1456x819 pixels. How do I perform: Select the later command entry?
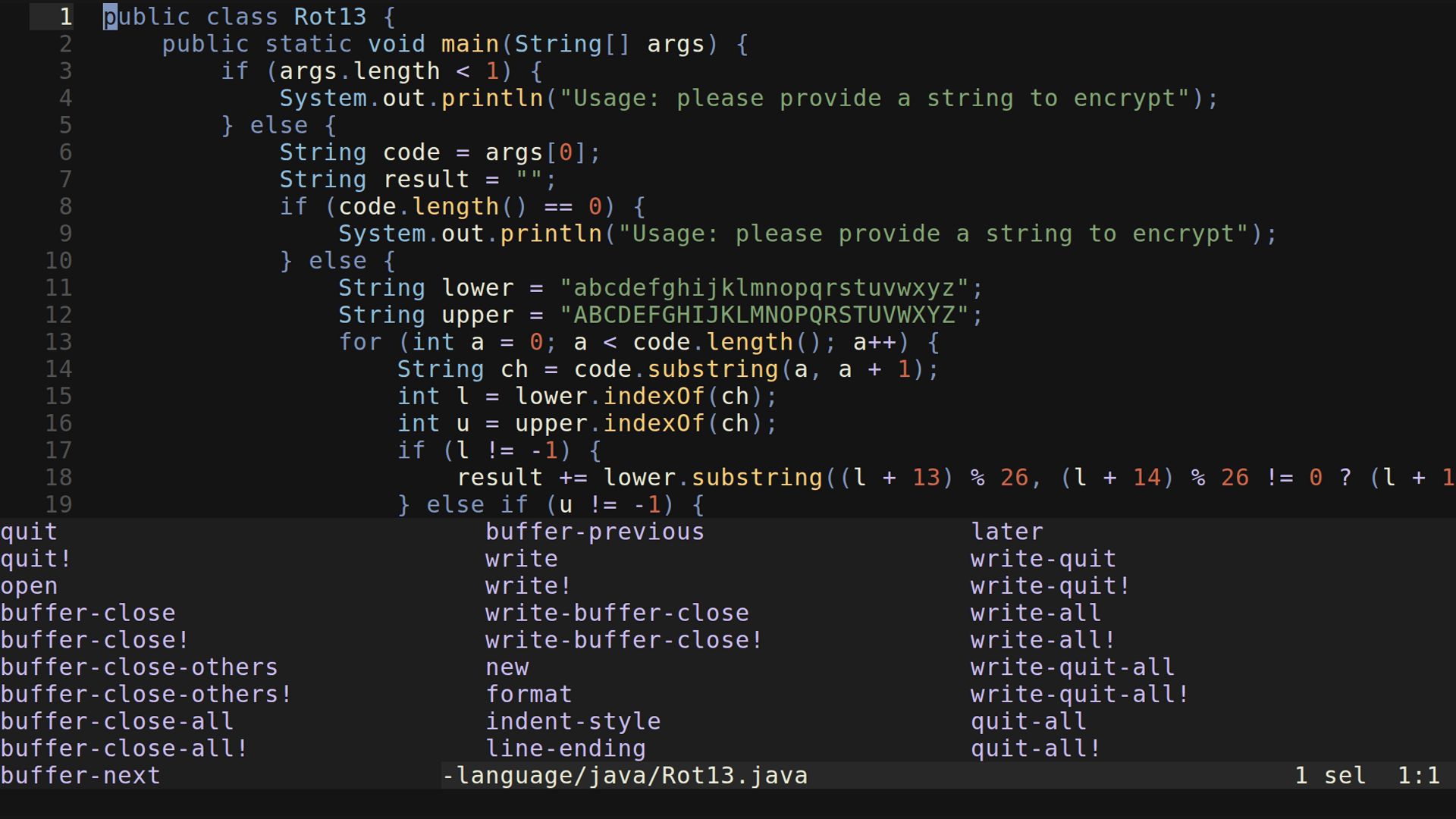click(1007, 532)
